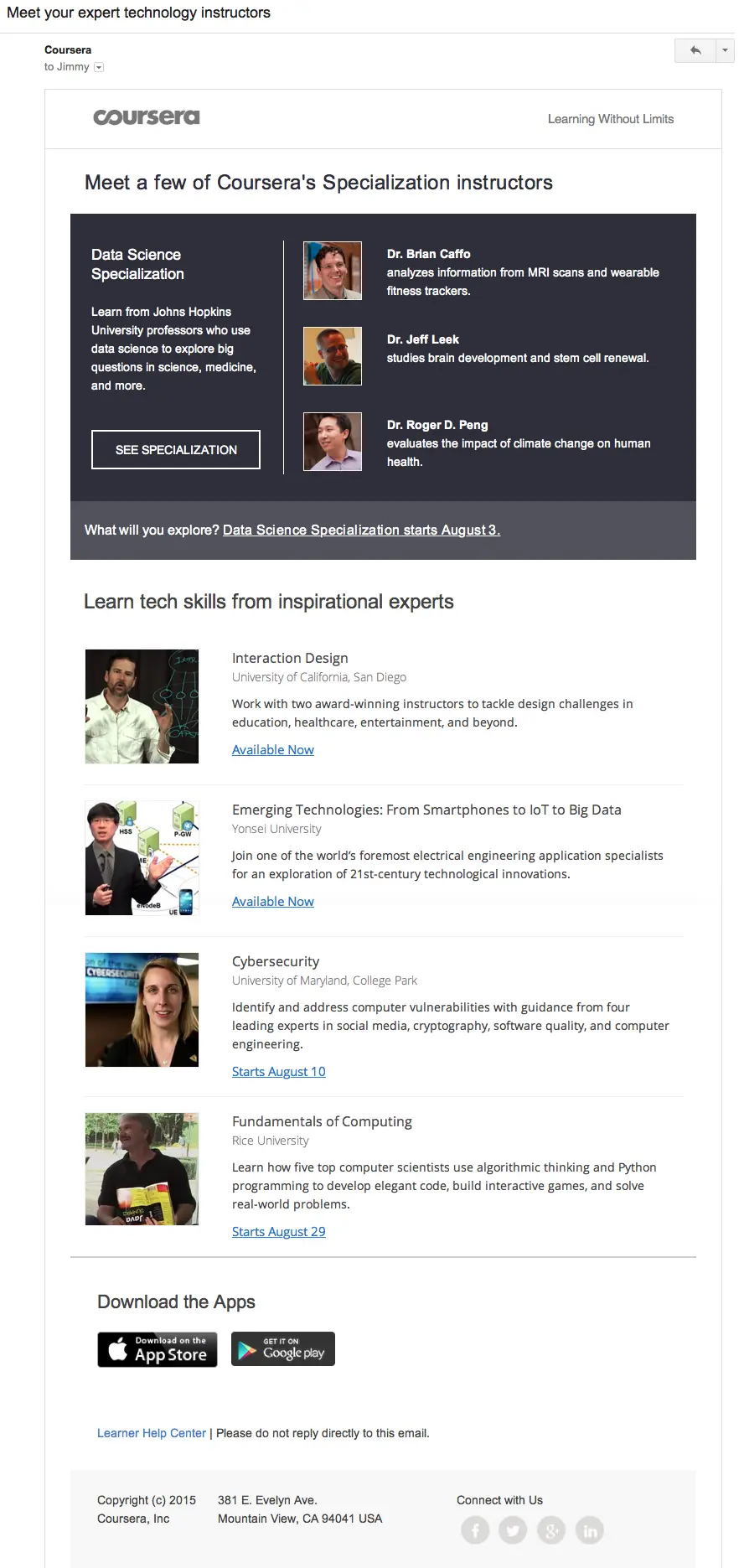Click Starts August 29 under Fundamentals of Computing
Viewport: 744px width, 1568px height.
[x=278, y=1231]
